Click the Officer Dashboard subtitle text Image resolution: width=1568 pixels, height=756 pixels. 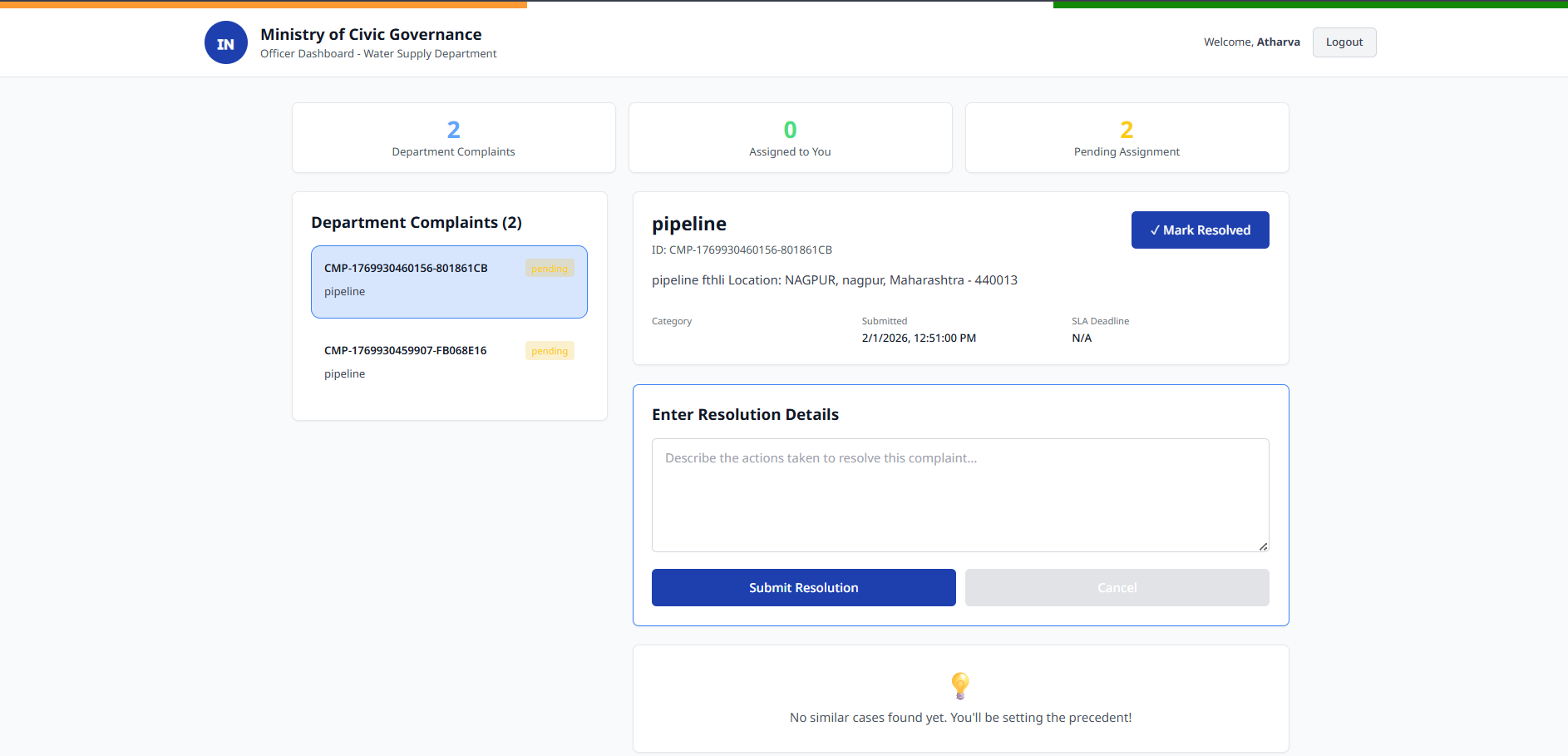(x=377, y=53)
